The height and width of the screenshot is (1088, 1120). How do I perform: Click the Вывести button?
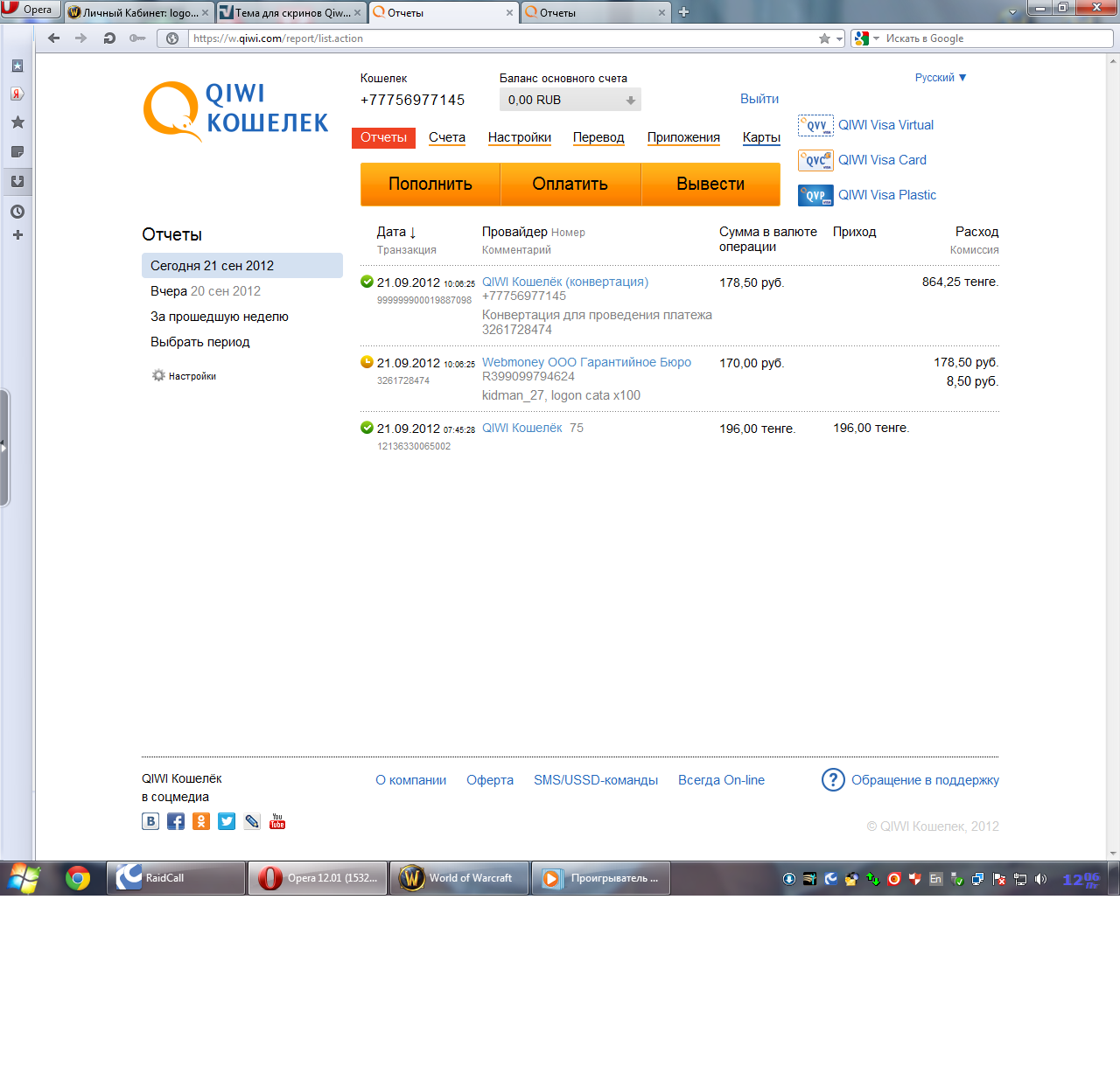point(710,185)
